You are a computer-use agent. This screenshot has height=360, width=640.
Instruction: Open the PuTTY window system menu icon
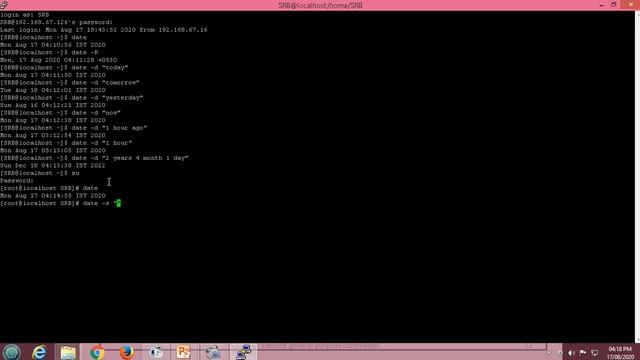(4, 5)
